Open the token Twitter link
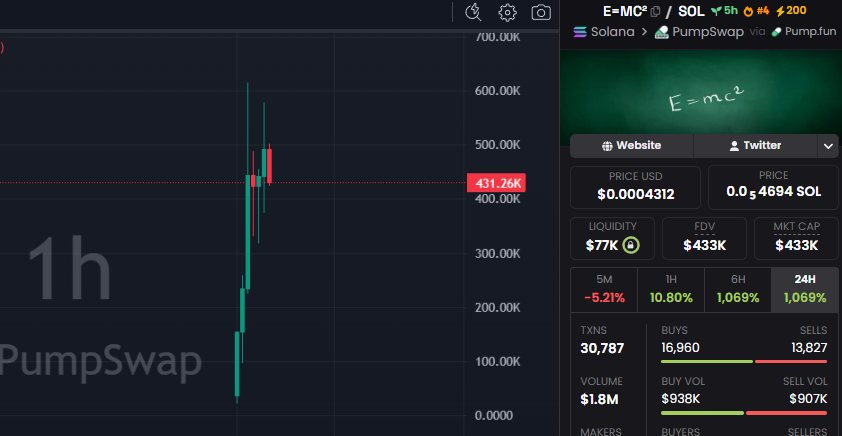Viewport: 842px width, 436px height. (755, 146)
